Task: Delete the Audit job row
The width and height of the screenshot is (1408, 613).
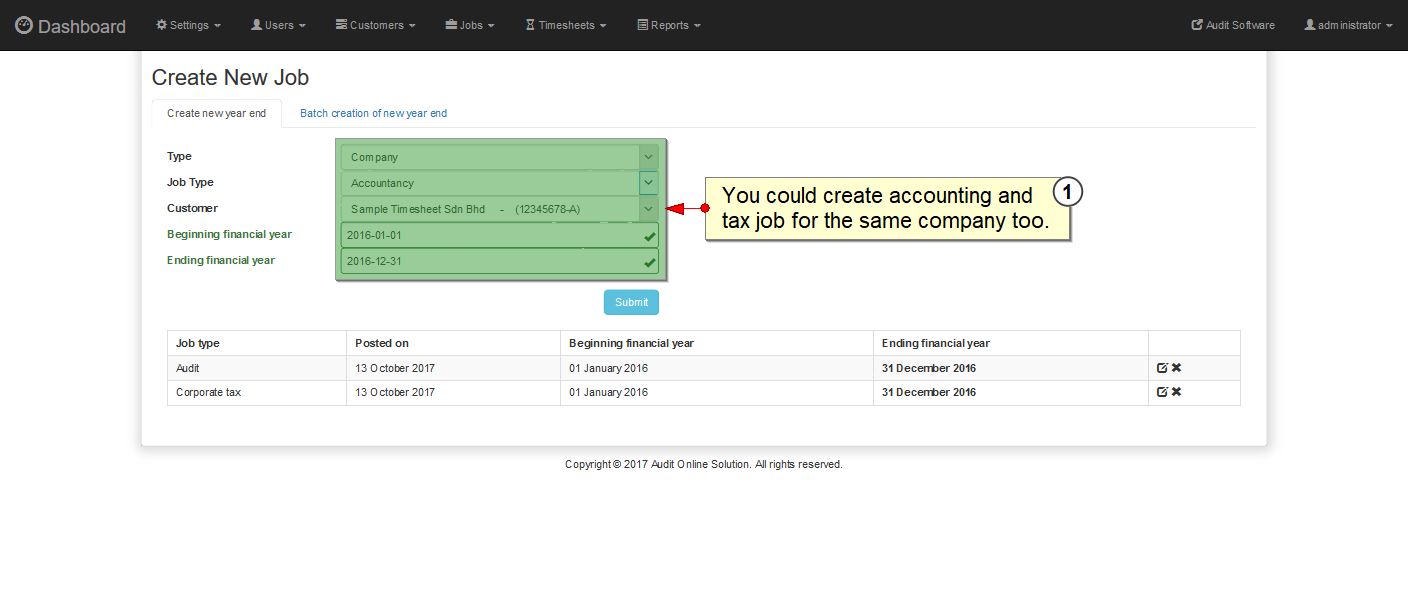Action: [1177, 368]
